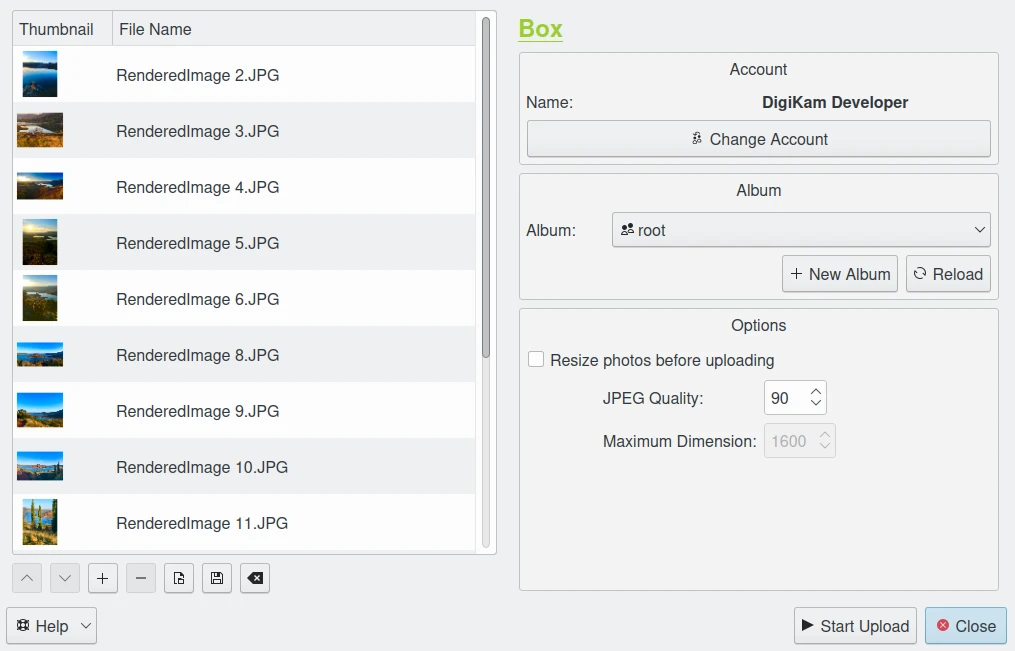Viewport: 1015px width, 651px height.
Task: Decrease JPEG Quality with down arrow
Action: point(816,404)
